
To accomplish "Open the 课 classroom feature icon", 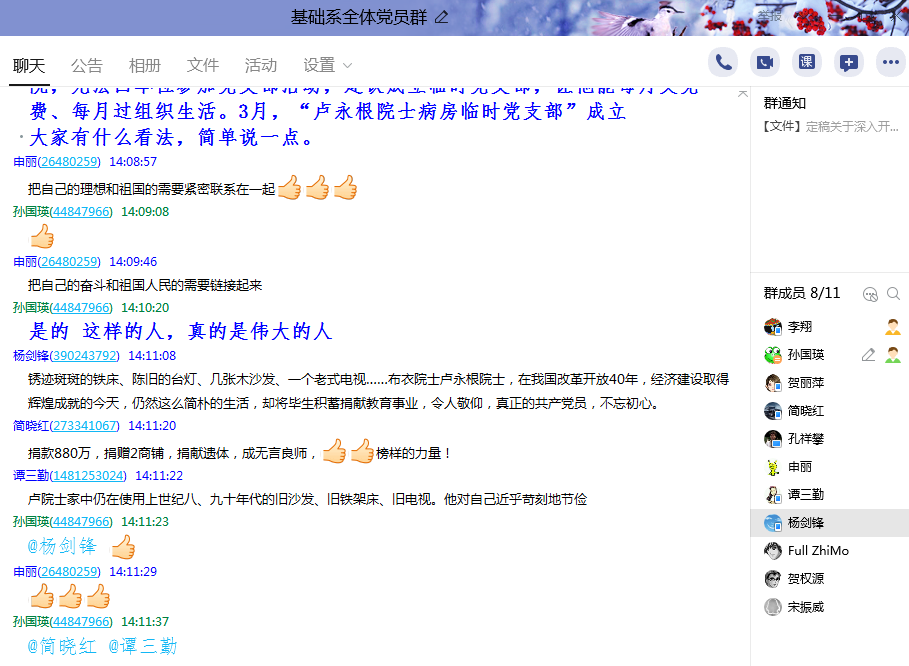I will pyautogui.click(x=807, y=62).
